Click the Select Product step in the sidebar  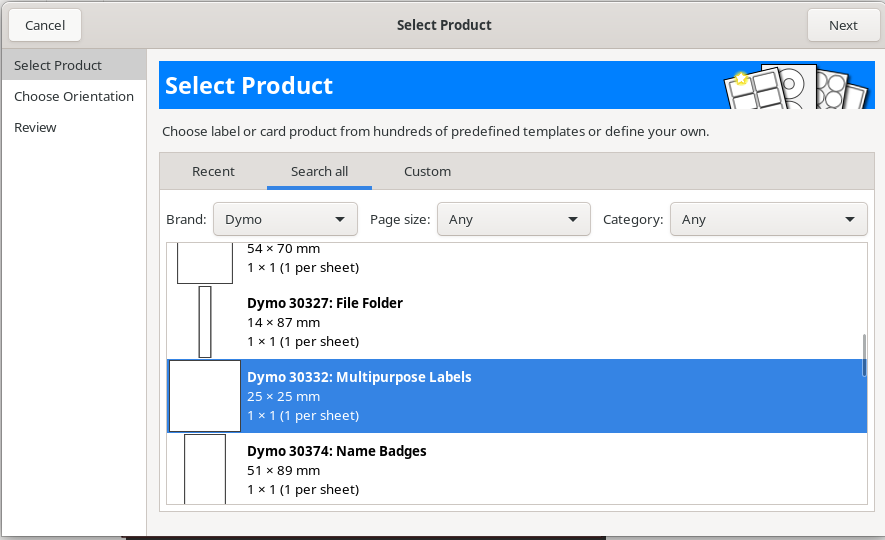click(x=58, y=65)
